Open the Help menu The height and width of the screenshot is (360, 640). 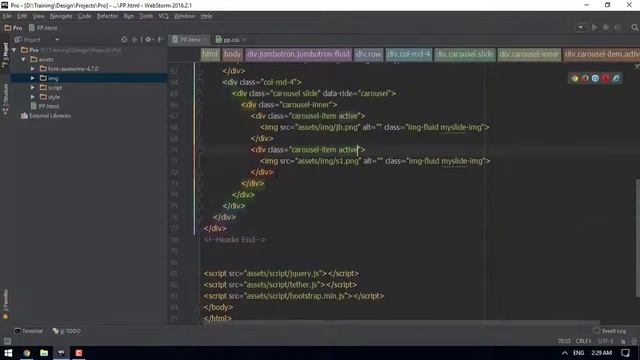coord(207,16)
